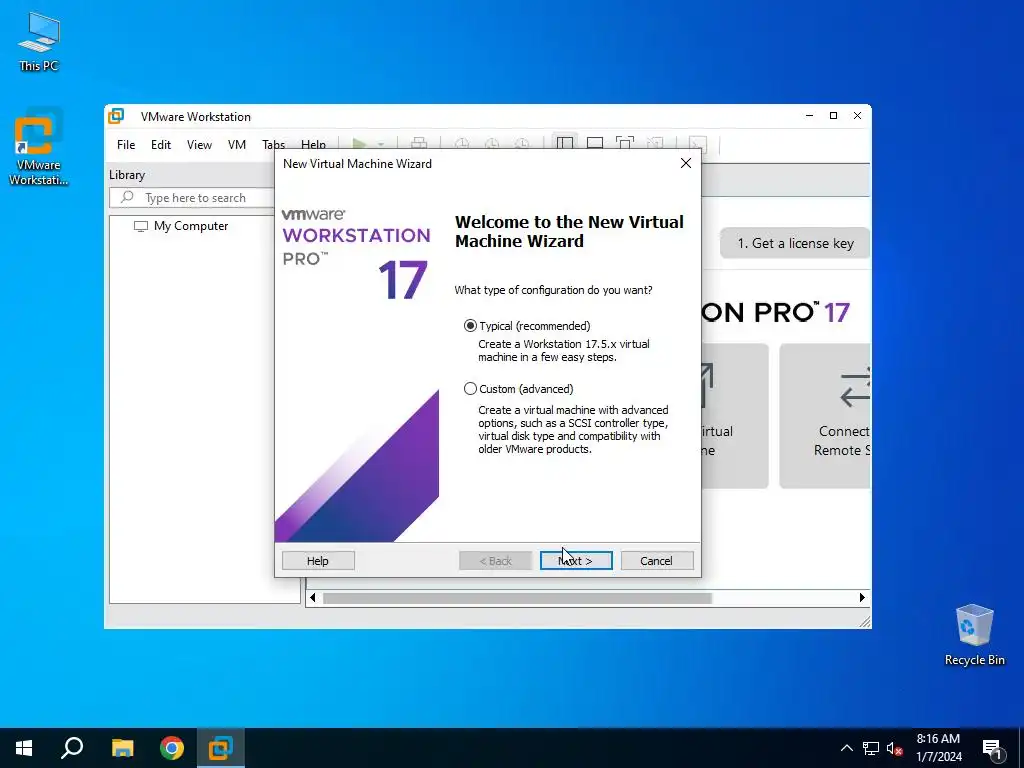The image size is (1024, 768).
Task: Open the Snapshot Manager toolbar icon
Action: tap(522, 144)
